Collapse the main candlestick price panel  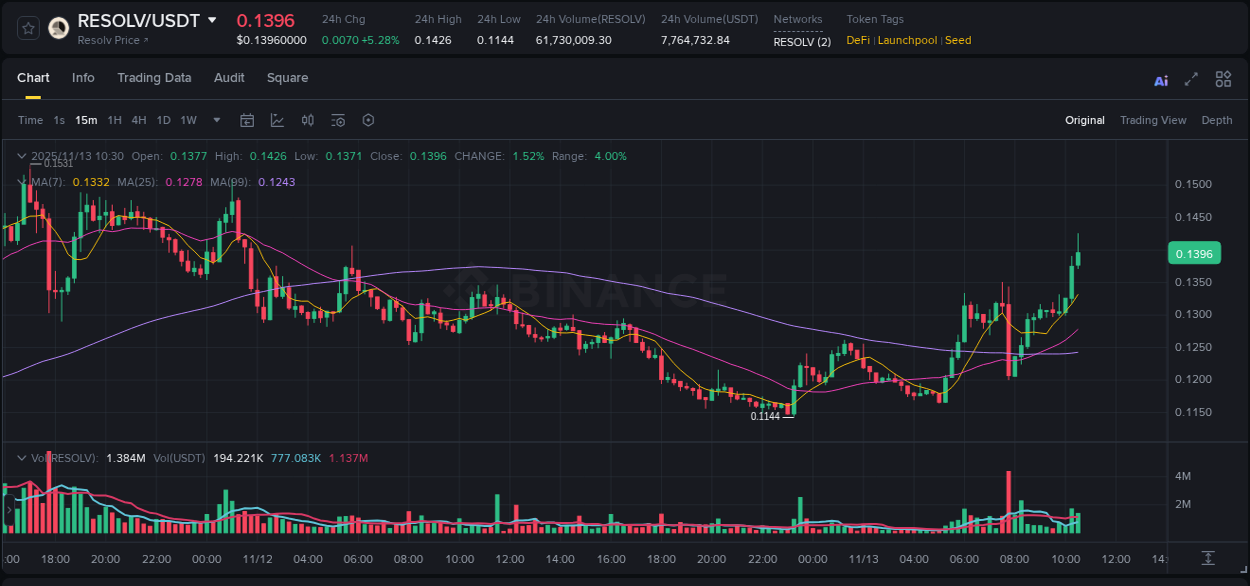click(x=21, y=156)
